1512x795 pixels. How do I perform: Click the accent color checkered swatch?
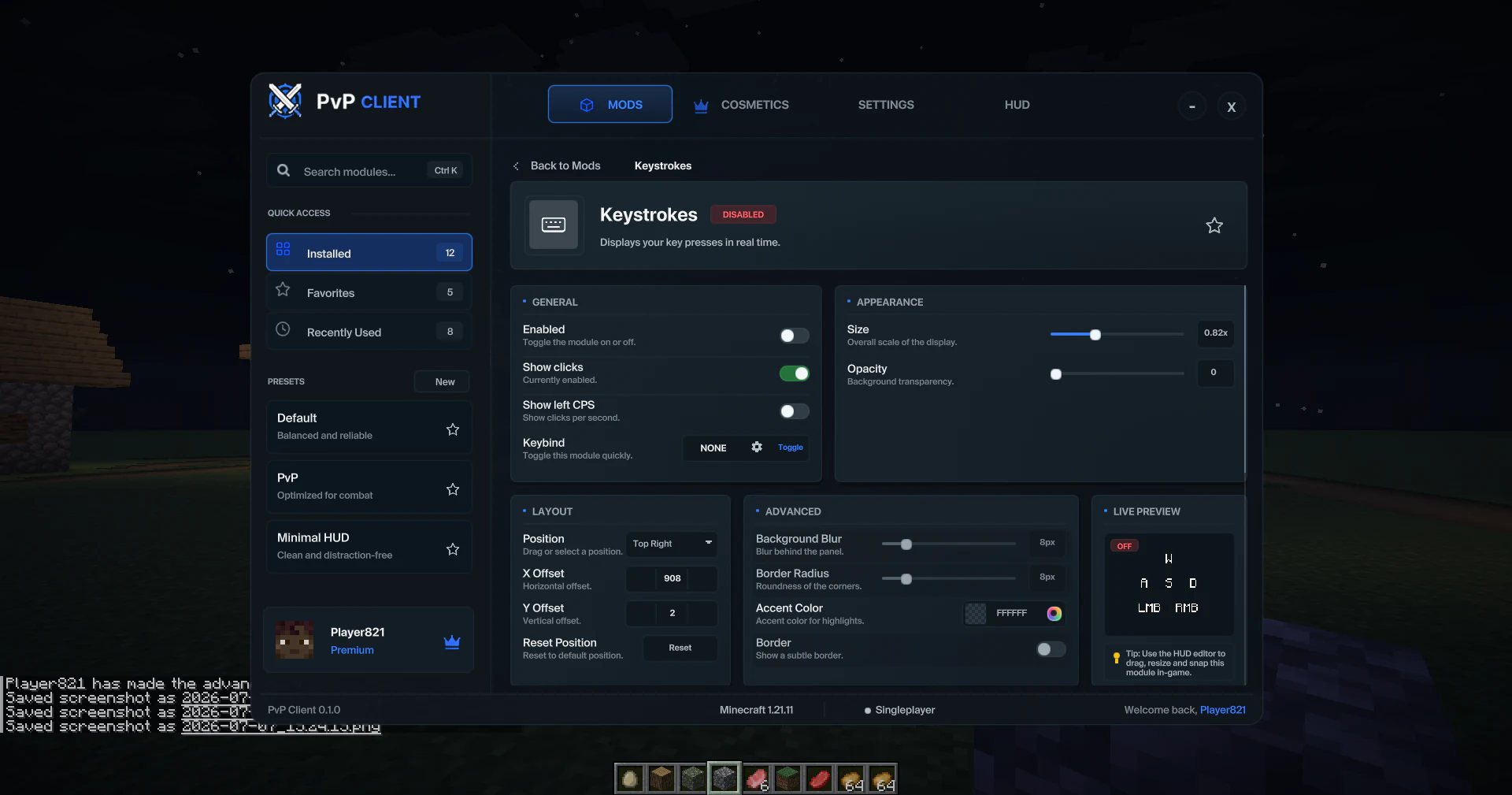tap(976, 614)
